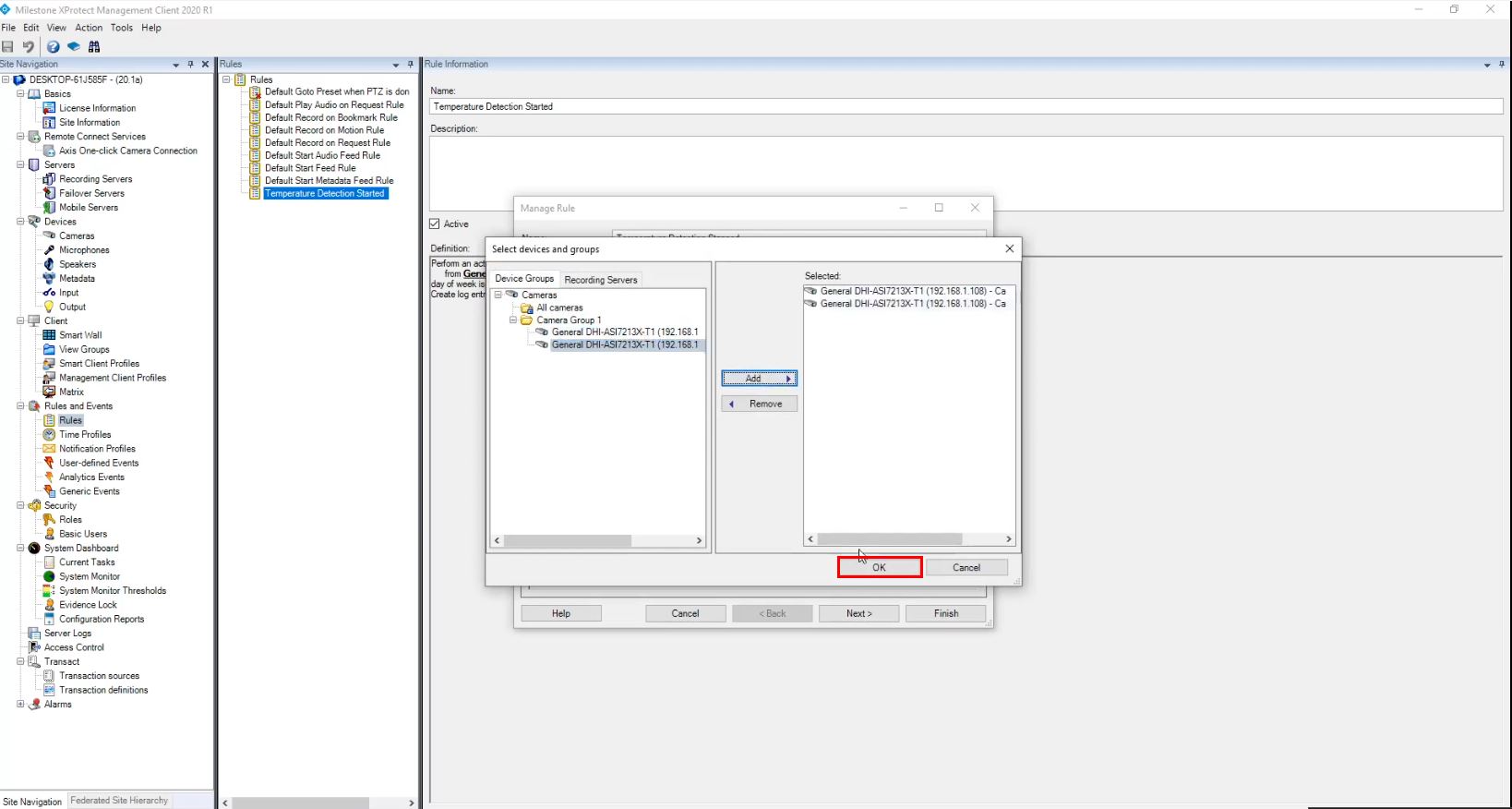The height and width of the screenshot is (809, 1512).
Task: Click the binoculars search toolbar icon
Action: pyautogui.click(x=94, y=46)
